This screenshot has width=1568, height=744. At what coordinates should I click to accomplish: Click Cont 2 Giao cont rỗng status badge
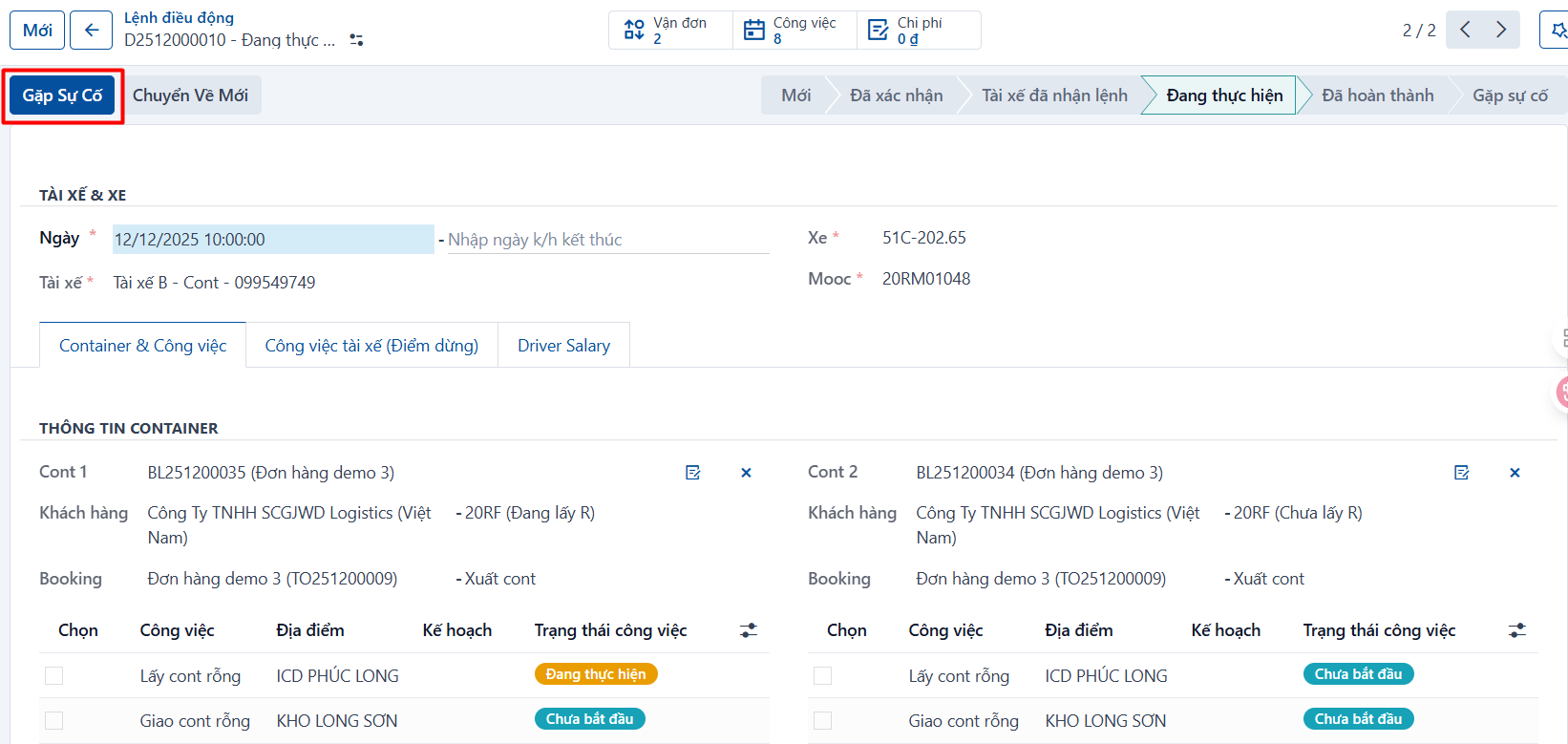[x=1358, y=719]
